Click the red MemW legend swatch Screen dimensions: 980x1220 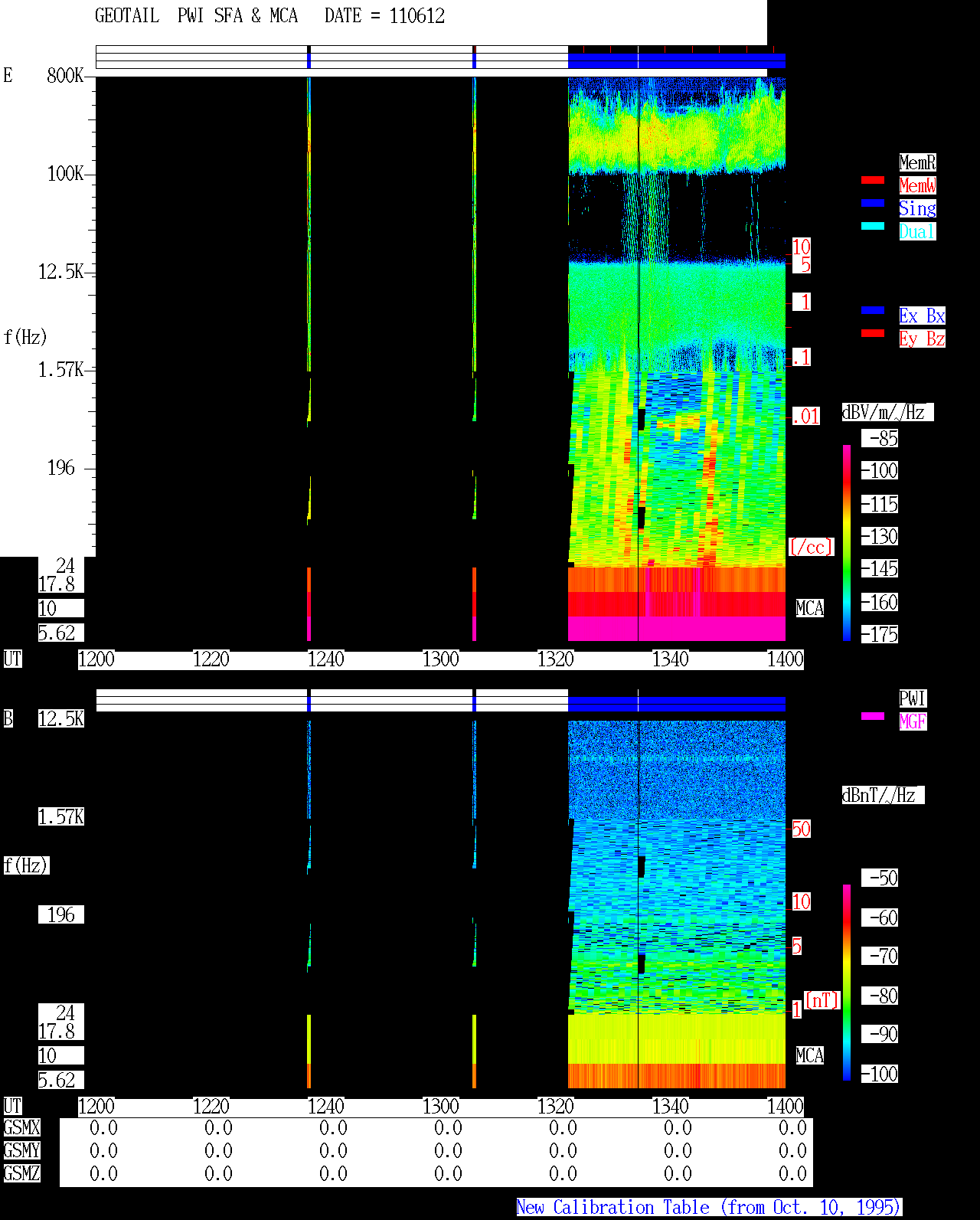873,180
